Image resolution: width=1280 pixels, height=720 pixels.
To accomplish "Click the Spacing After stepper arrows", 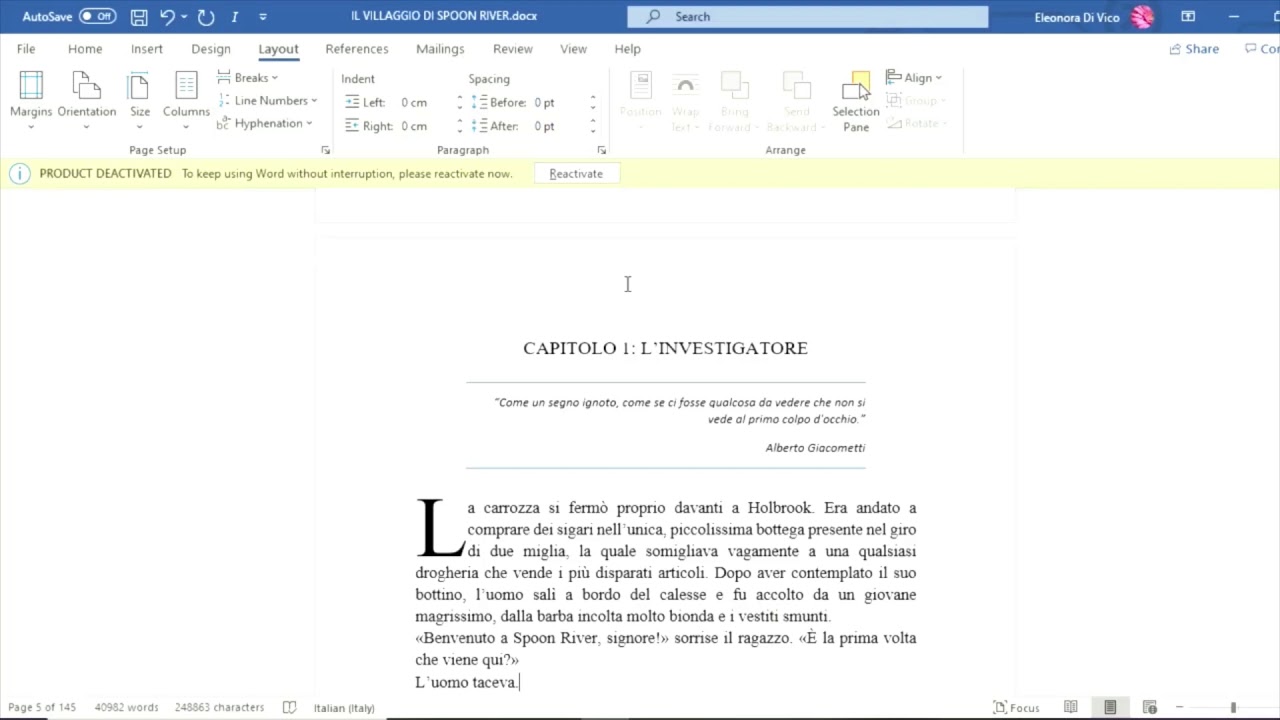I will 593,126.
